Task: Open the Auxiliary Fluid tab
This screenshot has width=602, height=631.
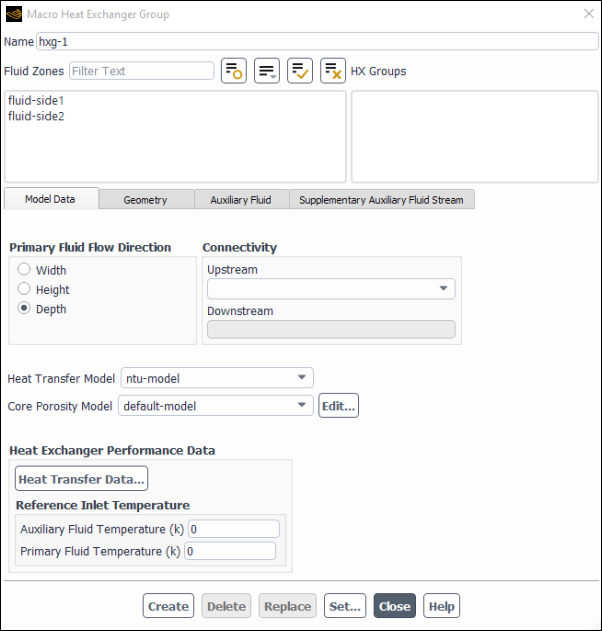Action: 241,200
